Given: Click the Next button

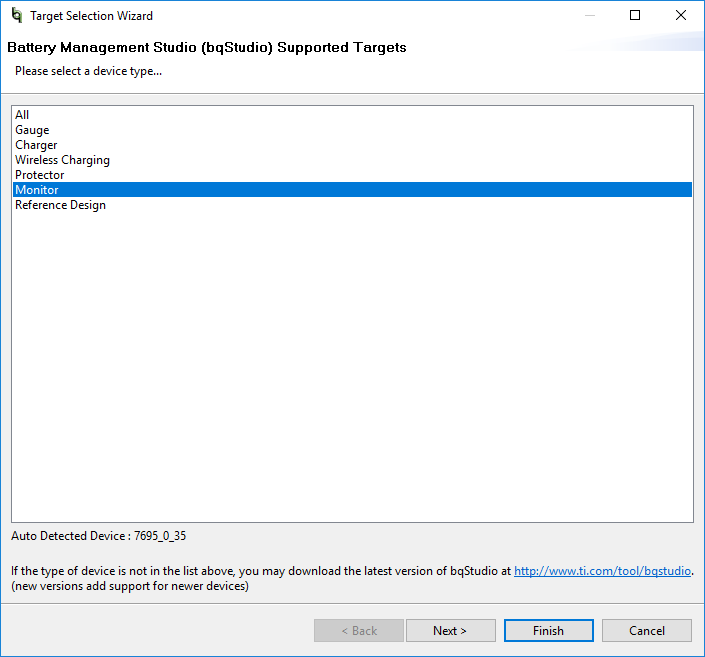Looking at the screenshot, I should (x=451, y=630).
